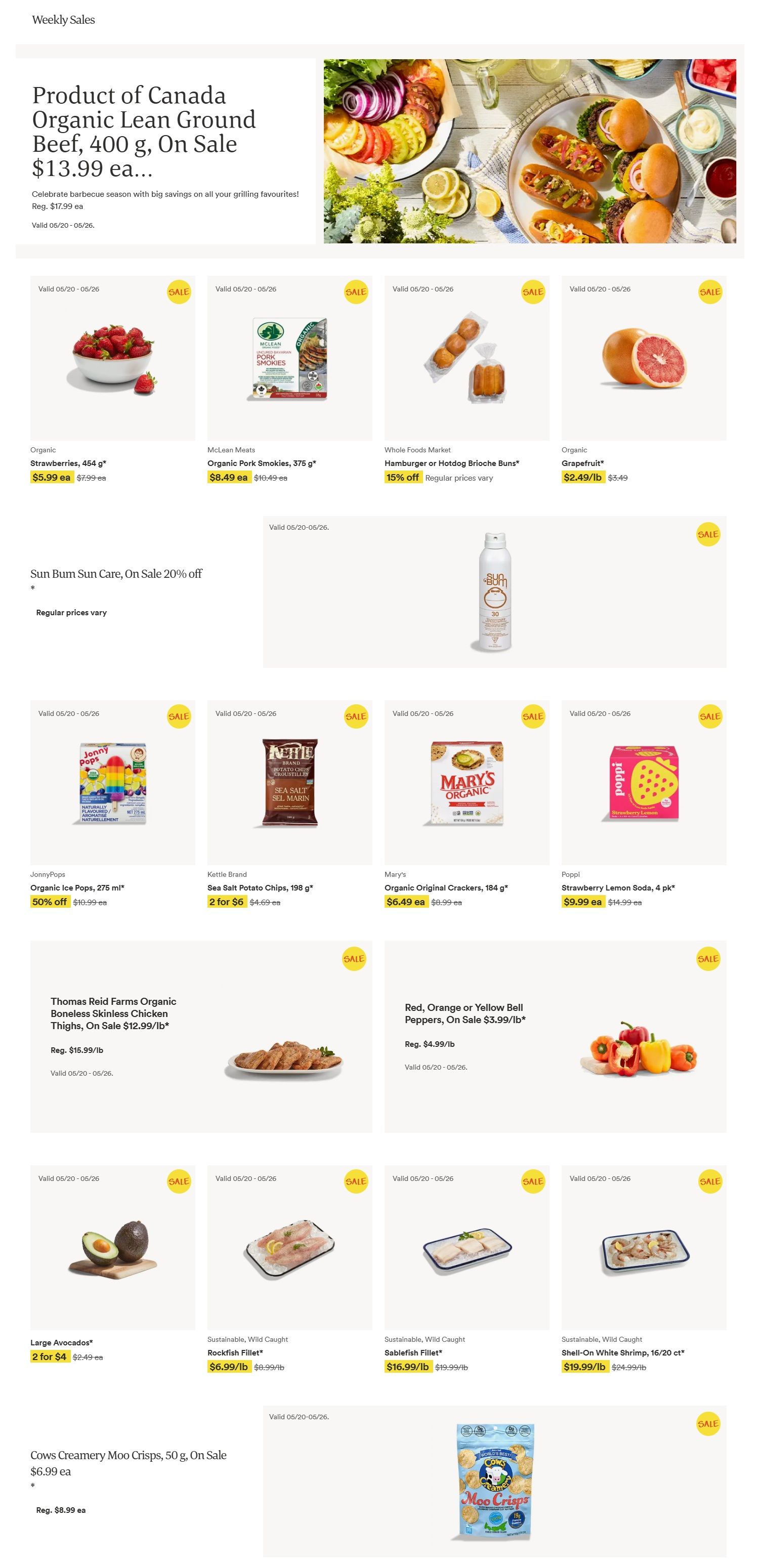This screenshot has height=1568, width=759.
Task: Click the Sablefish Fillet product title
Action: pyautogui.click(x=413, y=1352)
